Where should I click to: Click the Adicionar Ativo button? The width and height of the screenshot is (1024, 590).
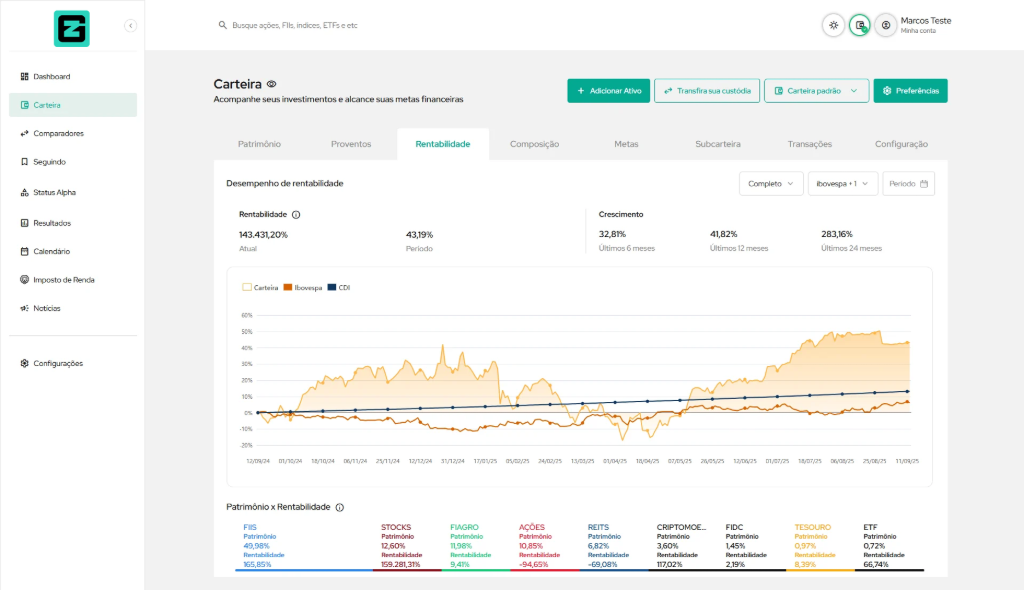click(x=609, y=91)
